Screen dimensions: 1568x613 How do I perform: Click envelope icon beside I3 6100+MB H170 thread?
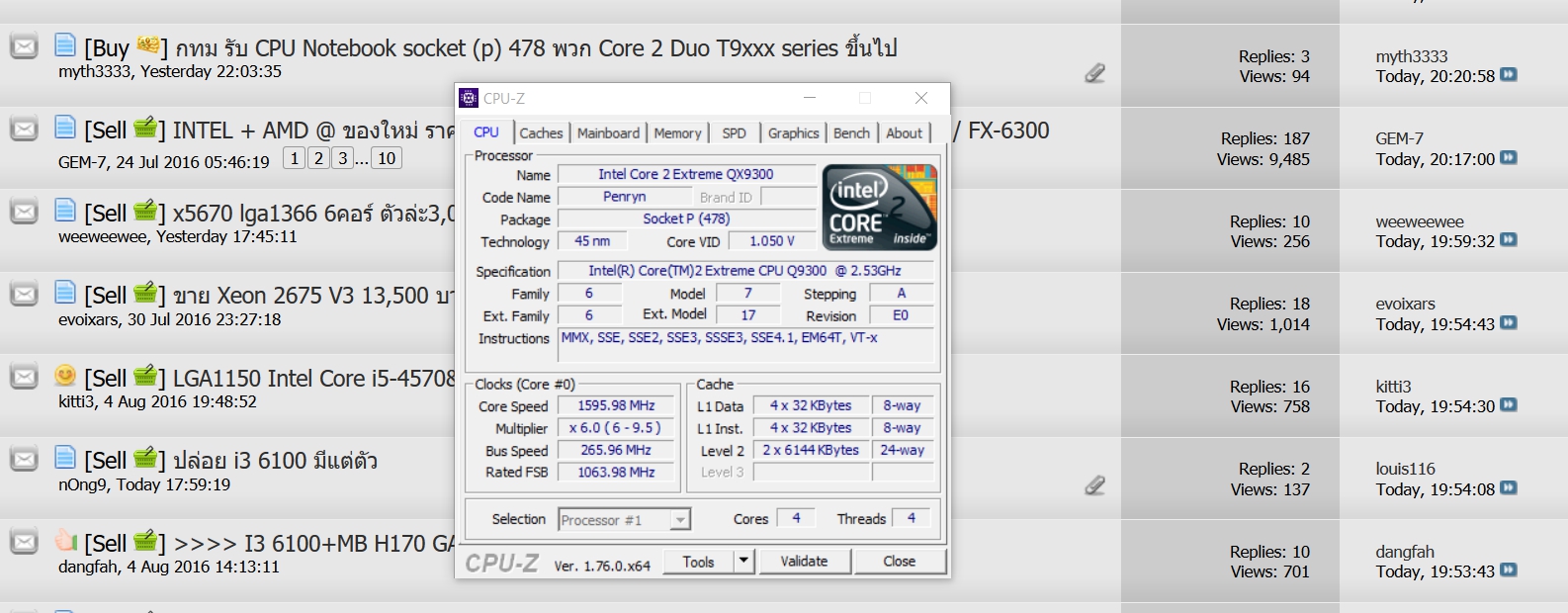pyautogui.click(x=24, y=542)
